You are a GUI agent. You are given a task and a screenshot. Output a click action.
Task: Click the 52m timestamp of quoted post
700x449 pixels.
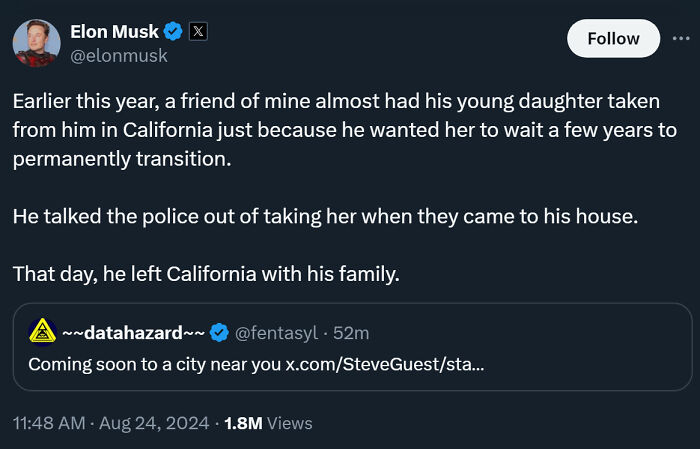point(351,332)
